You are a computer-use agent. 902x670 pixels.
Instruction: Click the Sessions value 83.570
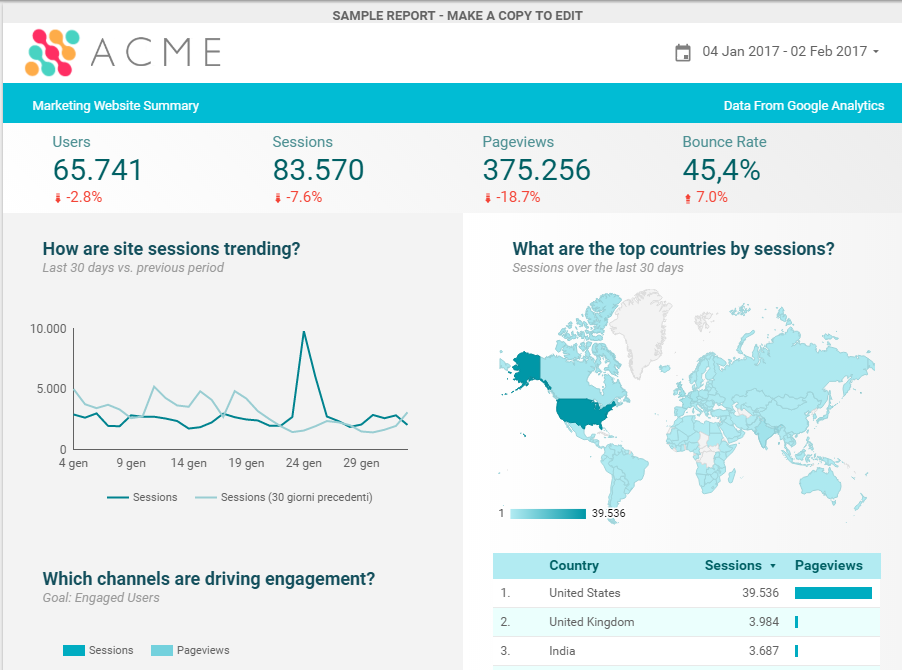318,170
